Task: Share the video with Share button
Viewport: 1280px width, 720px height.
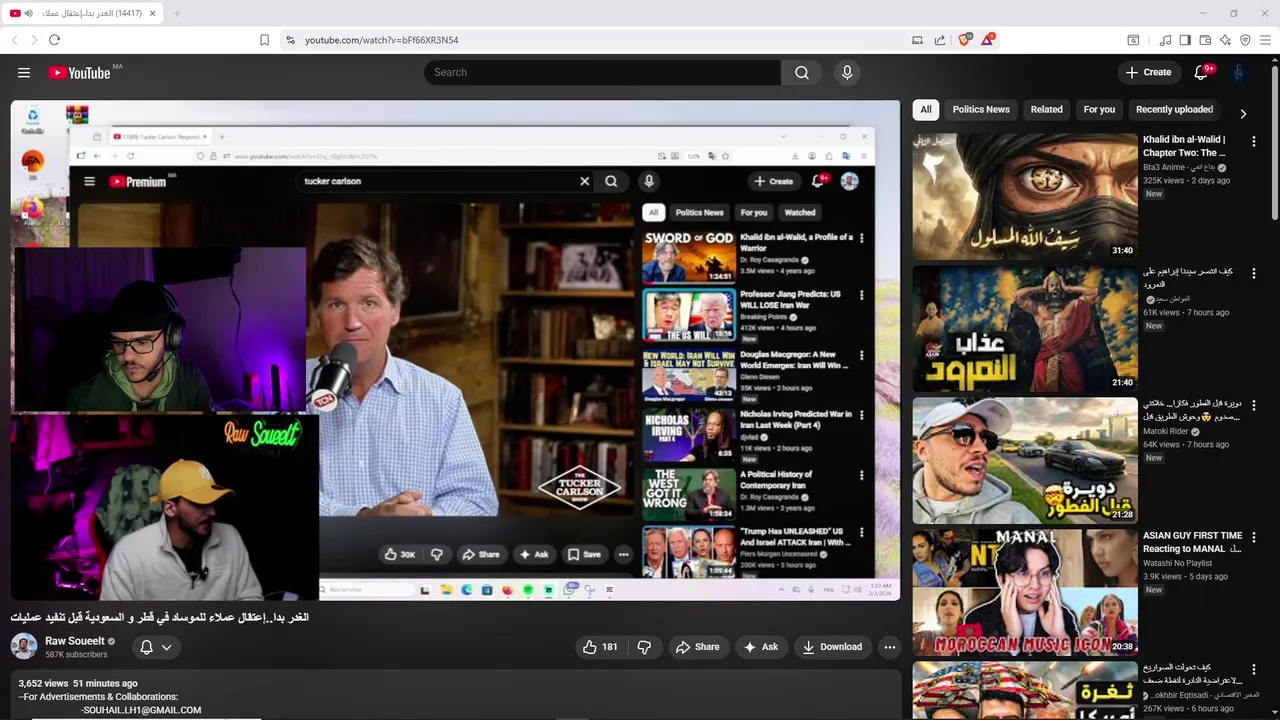Action: pos(697,647)
